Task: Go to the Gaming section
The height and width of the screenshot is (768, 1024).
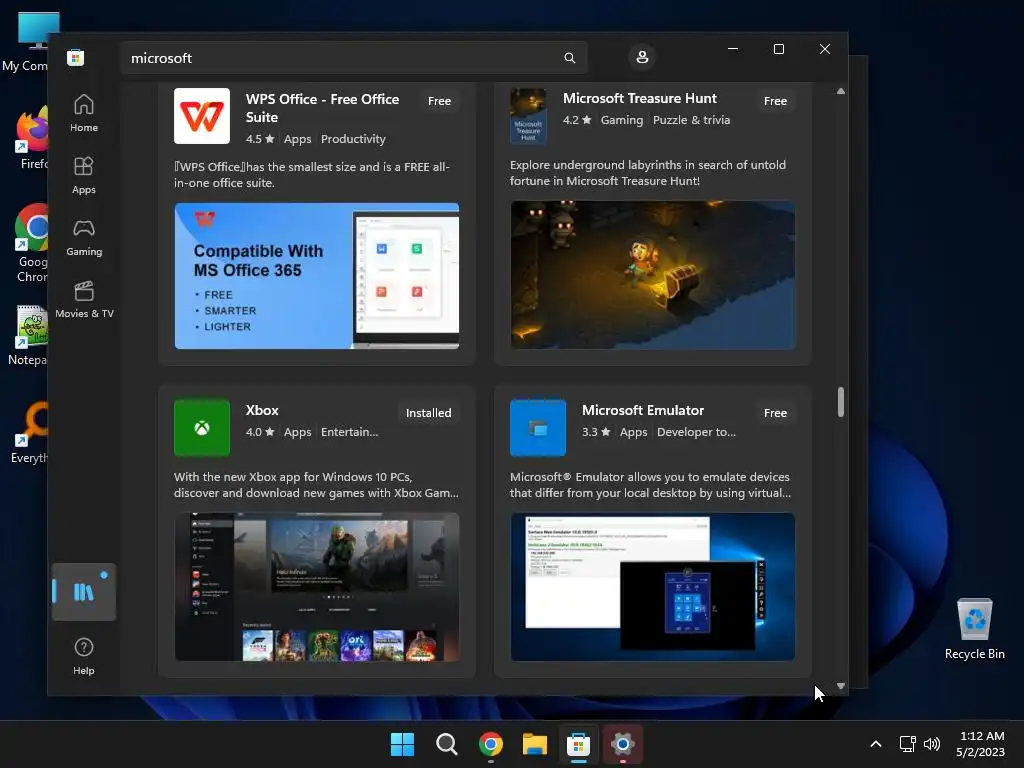Action: click(x=84, y=237)
